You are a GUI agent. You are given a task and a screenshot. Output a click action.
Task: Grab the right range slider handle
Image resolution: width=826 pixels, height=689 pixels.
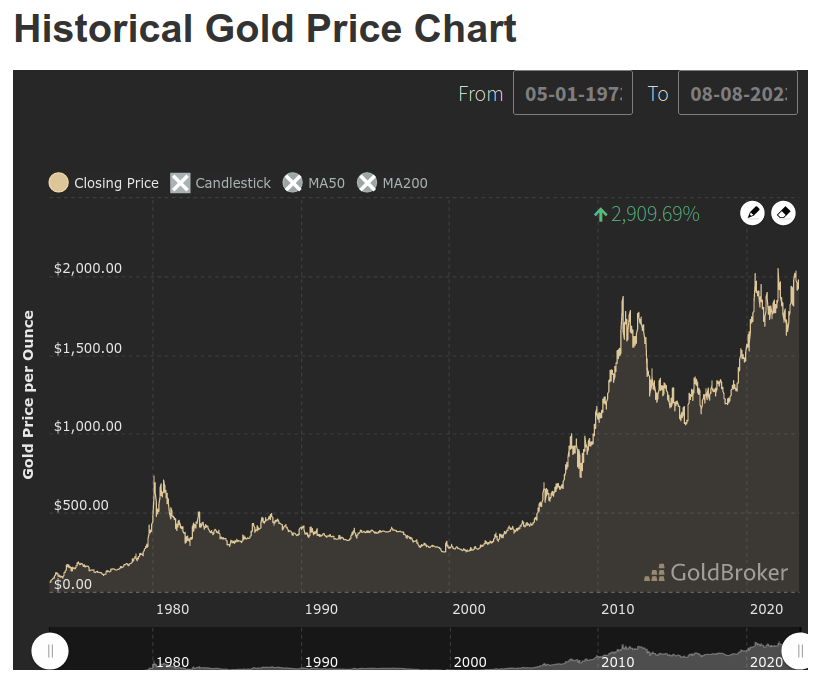[798, 651]
